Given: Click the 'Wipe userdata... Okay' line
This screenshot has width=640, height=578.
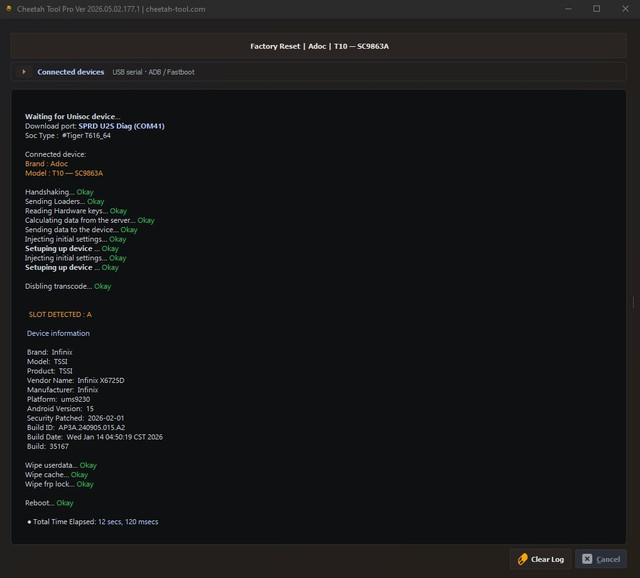Looking at the screenshot, I should (x=61, y=465).
